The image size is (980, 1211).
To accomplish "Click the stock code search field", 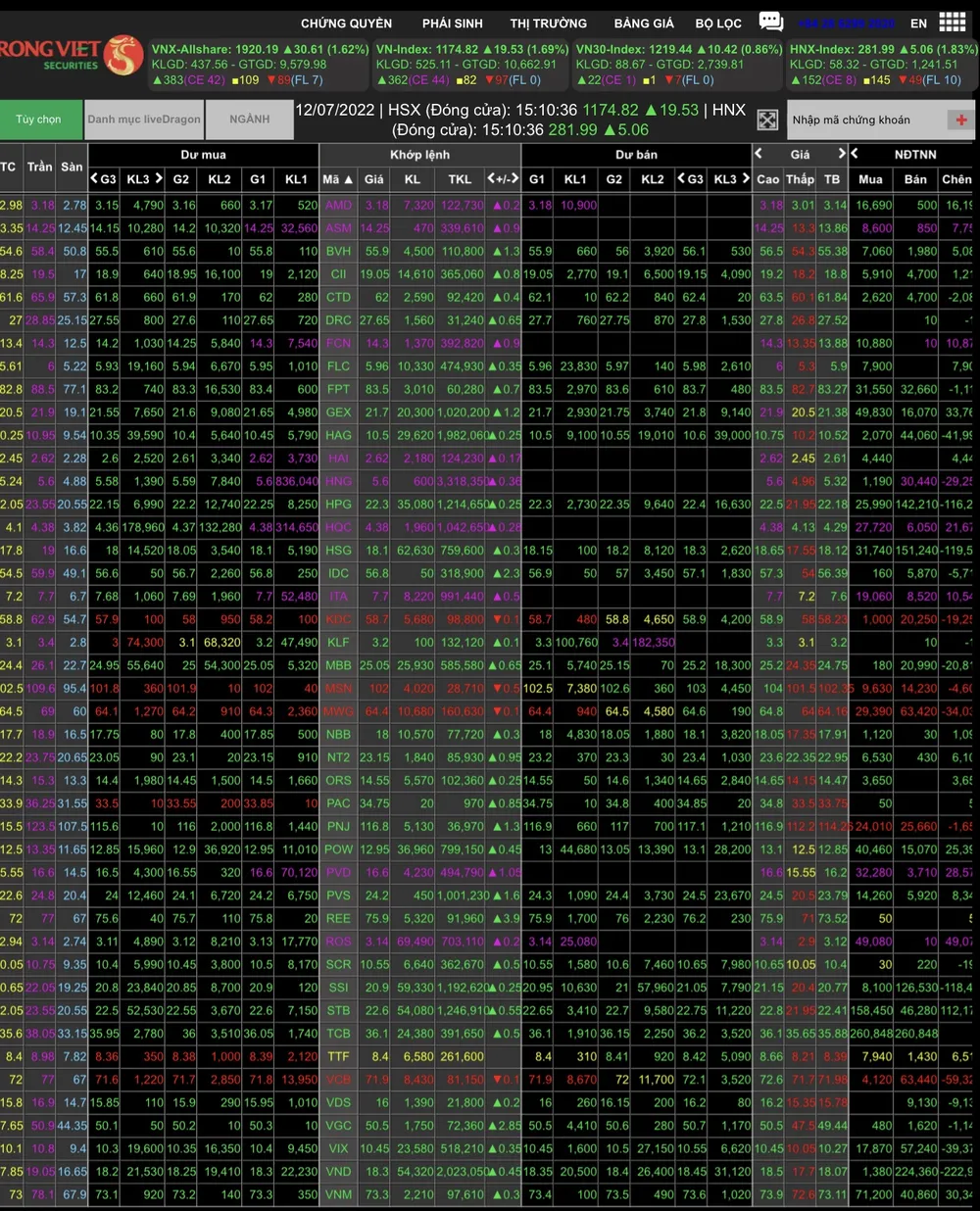I will [862, 120].
